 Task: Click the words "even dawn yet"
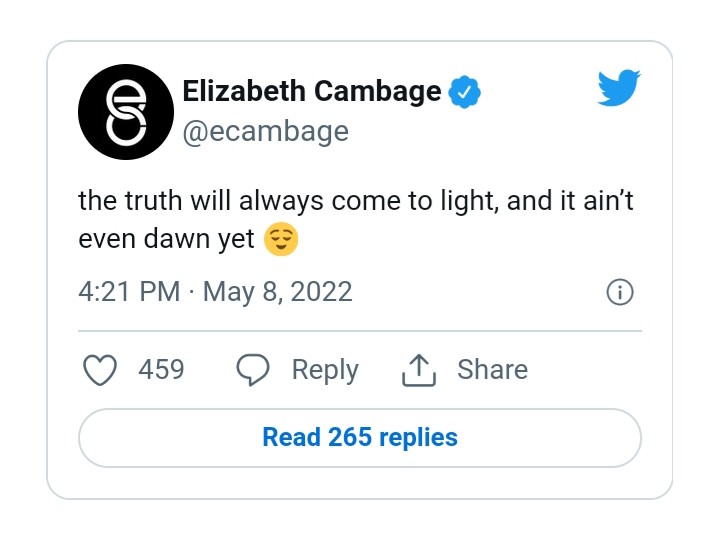coord(167,241)
